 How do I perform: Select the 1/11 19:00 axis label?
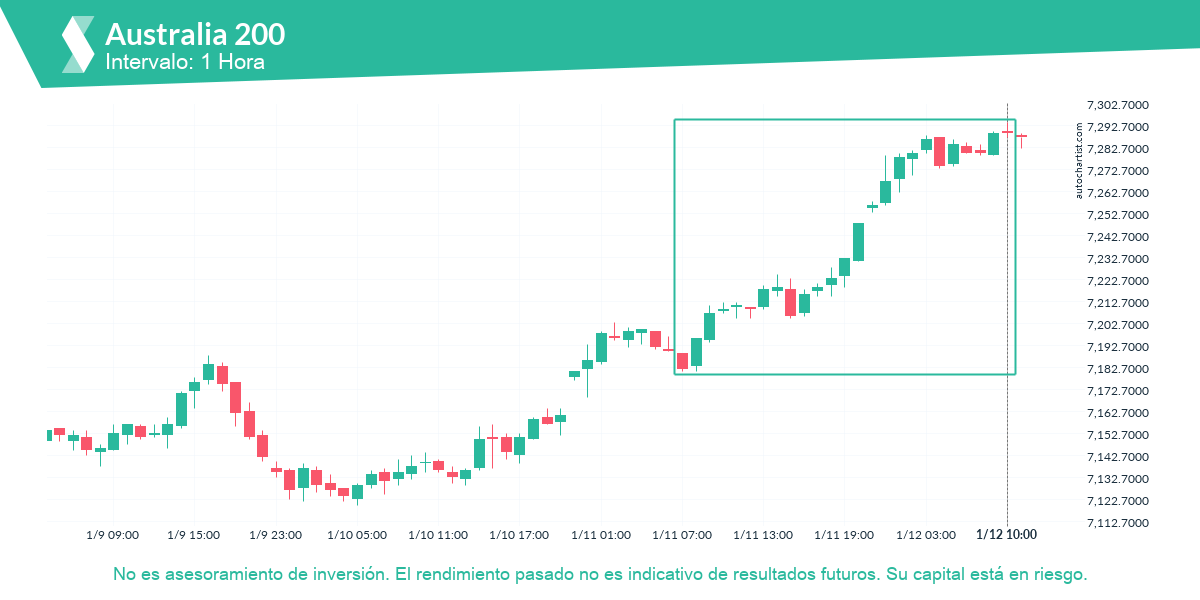846,535
